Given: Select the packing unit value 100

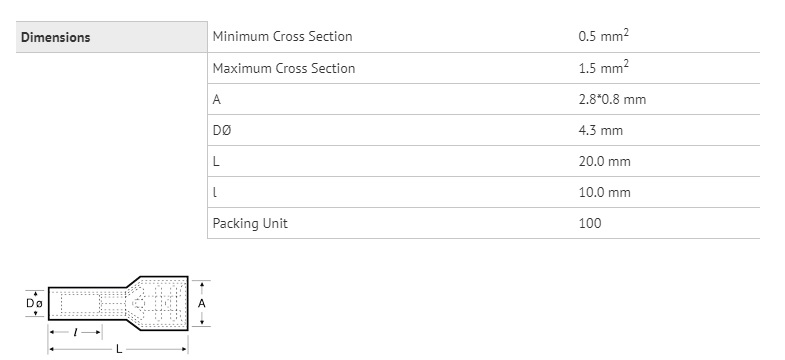Looking at the screenshot, I should (x=589, y=223).
